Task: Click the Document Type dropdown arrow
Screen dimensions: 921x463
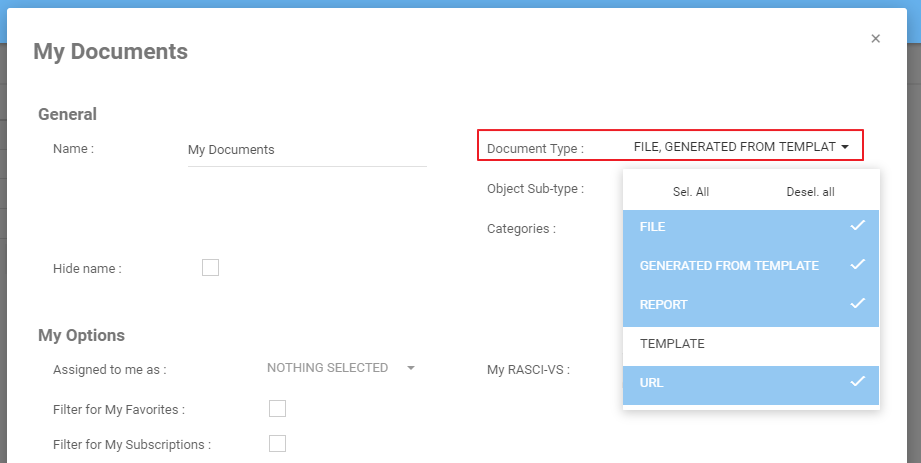Action: tap(845, 147)
